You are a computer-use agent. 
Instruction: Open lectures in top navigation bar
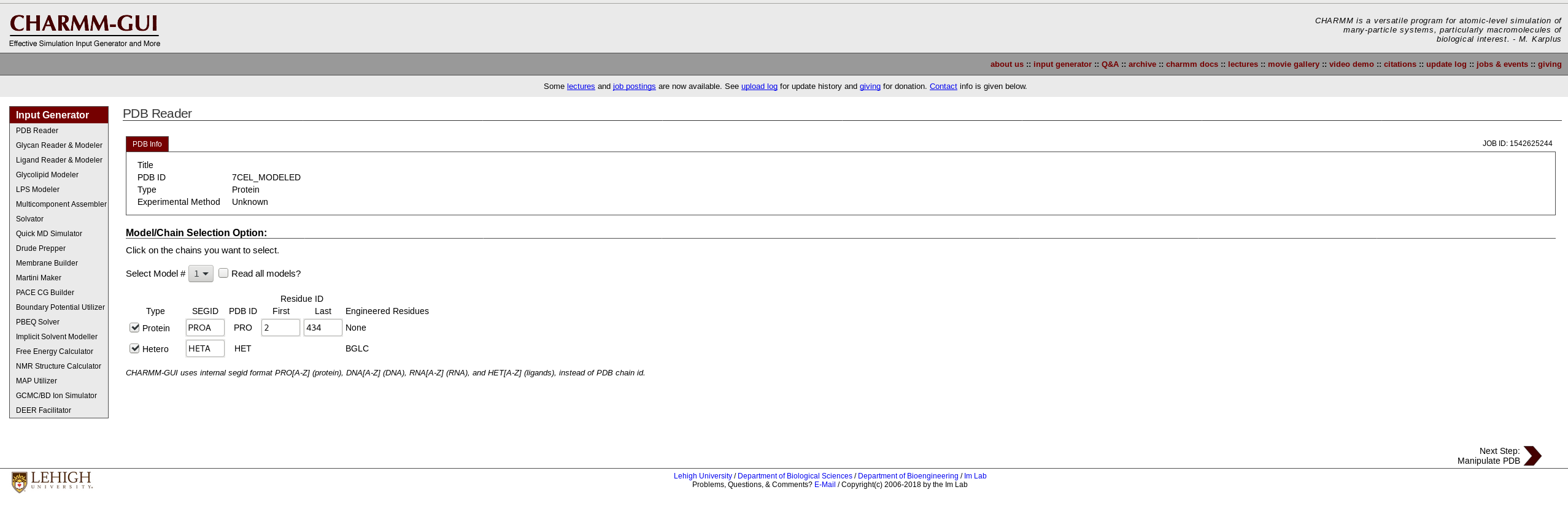click(1243, 64)
